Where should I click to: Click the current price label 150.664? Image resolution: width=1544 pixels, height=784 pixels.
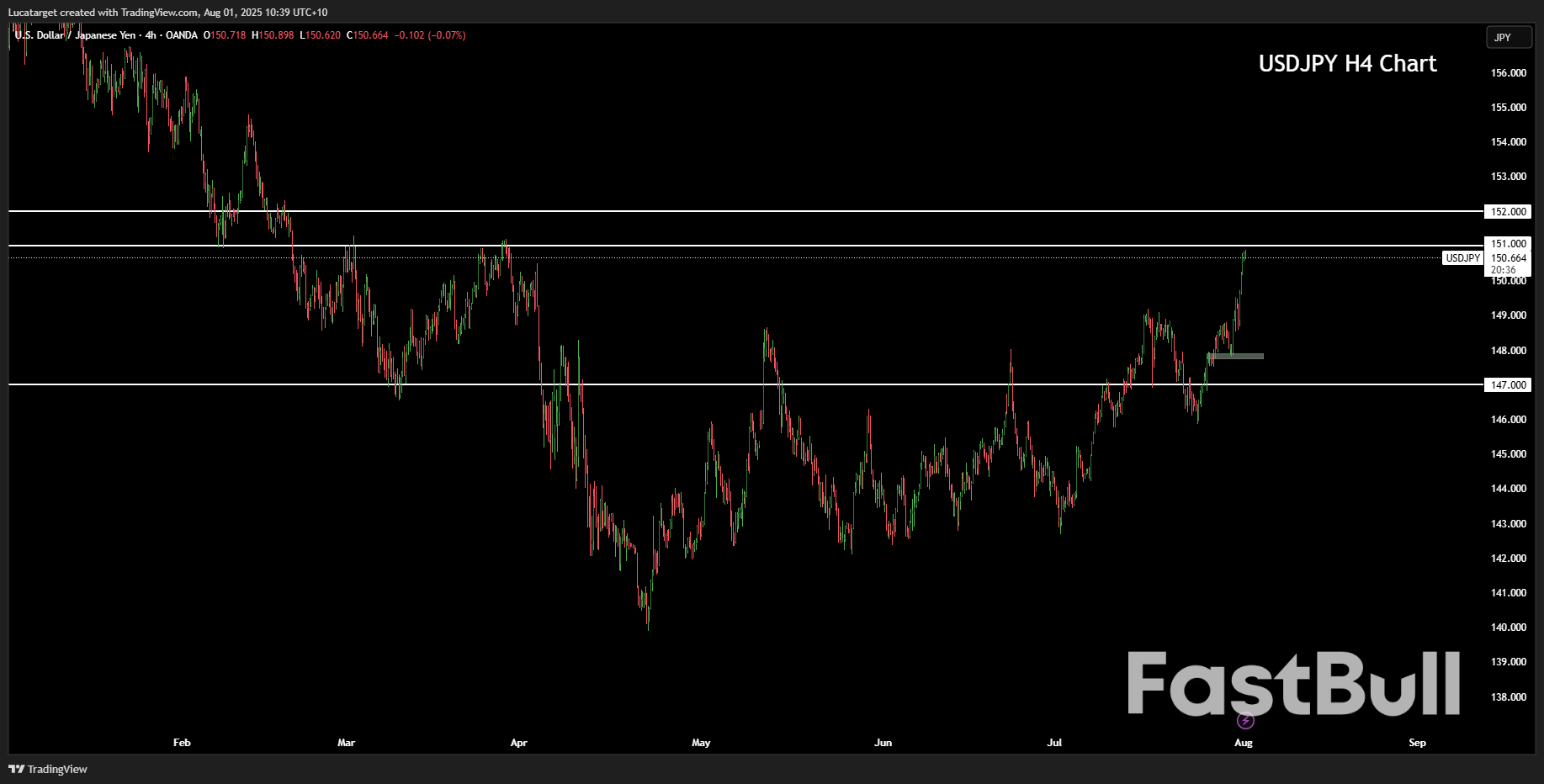tap(1508, 258)
